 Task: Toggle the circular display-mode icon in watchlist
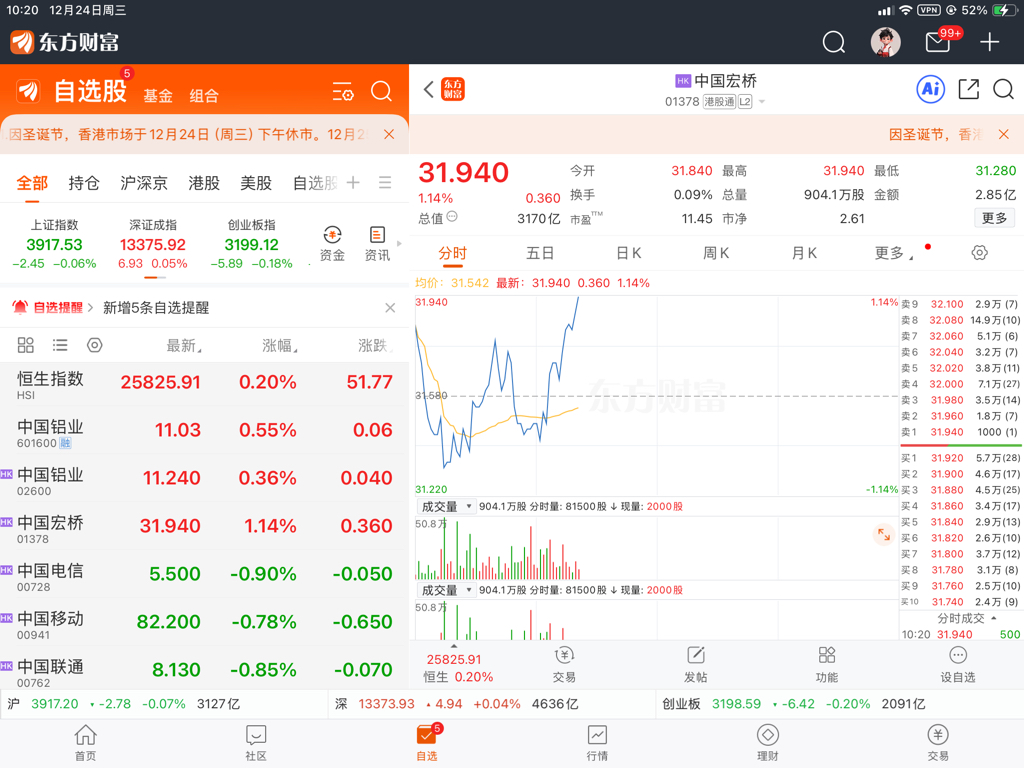pyautogui.click(x=95, y=345)
